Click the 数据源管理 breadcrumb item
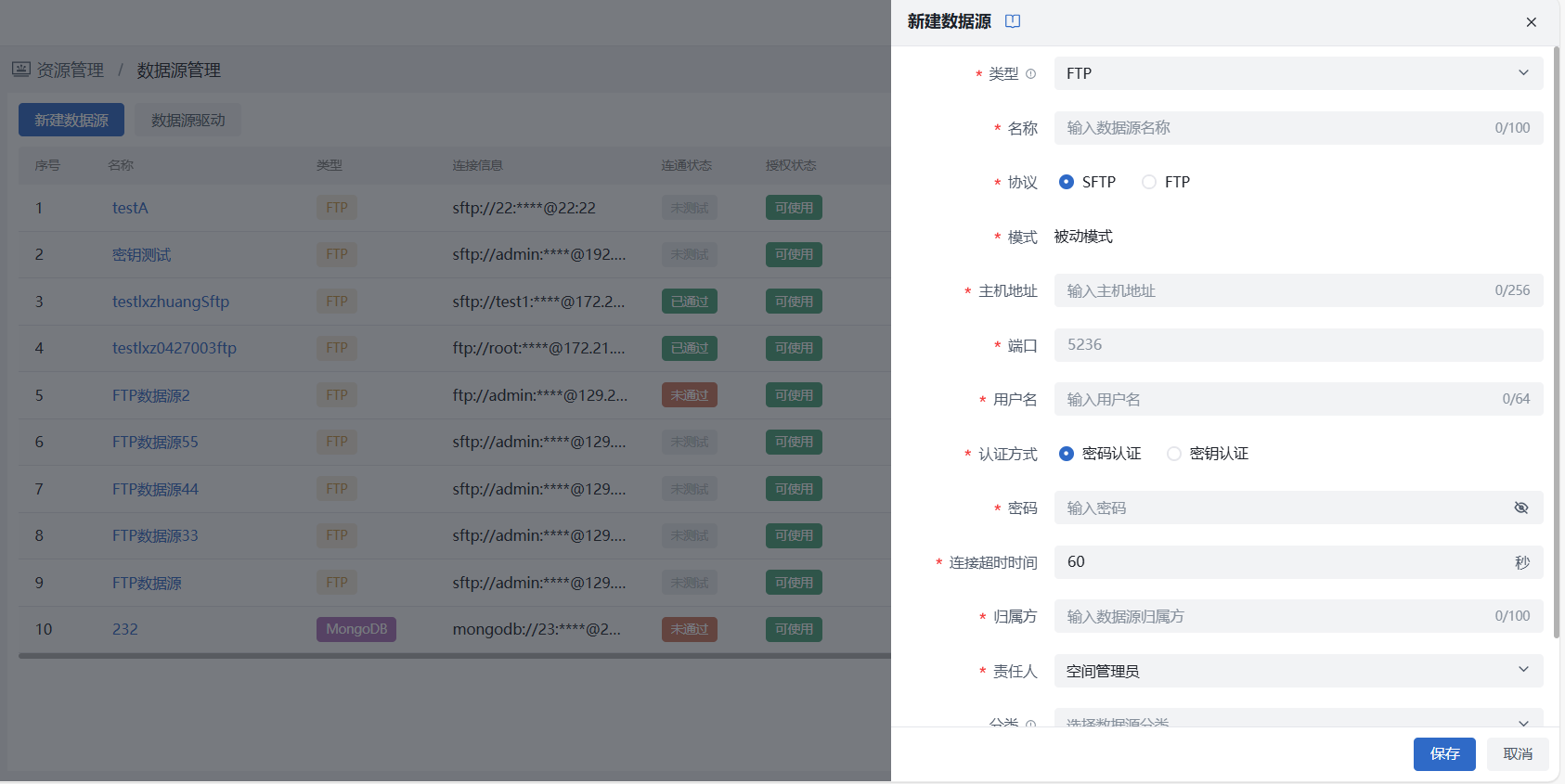The image size is (1565, 784). click(179, 71)
